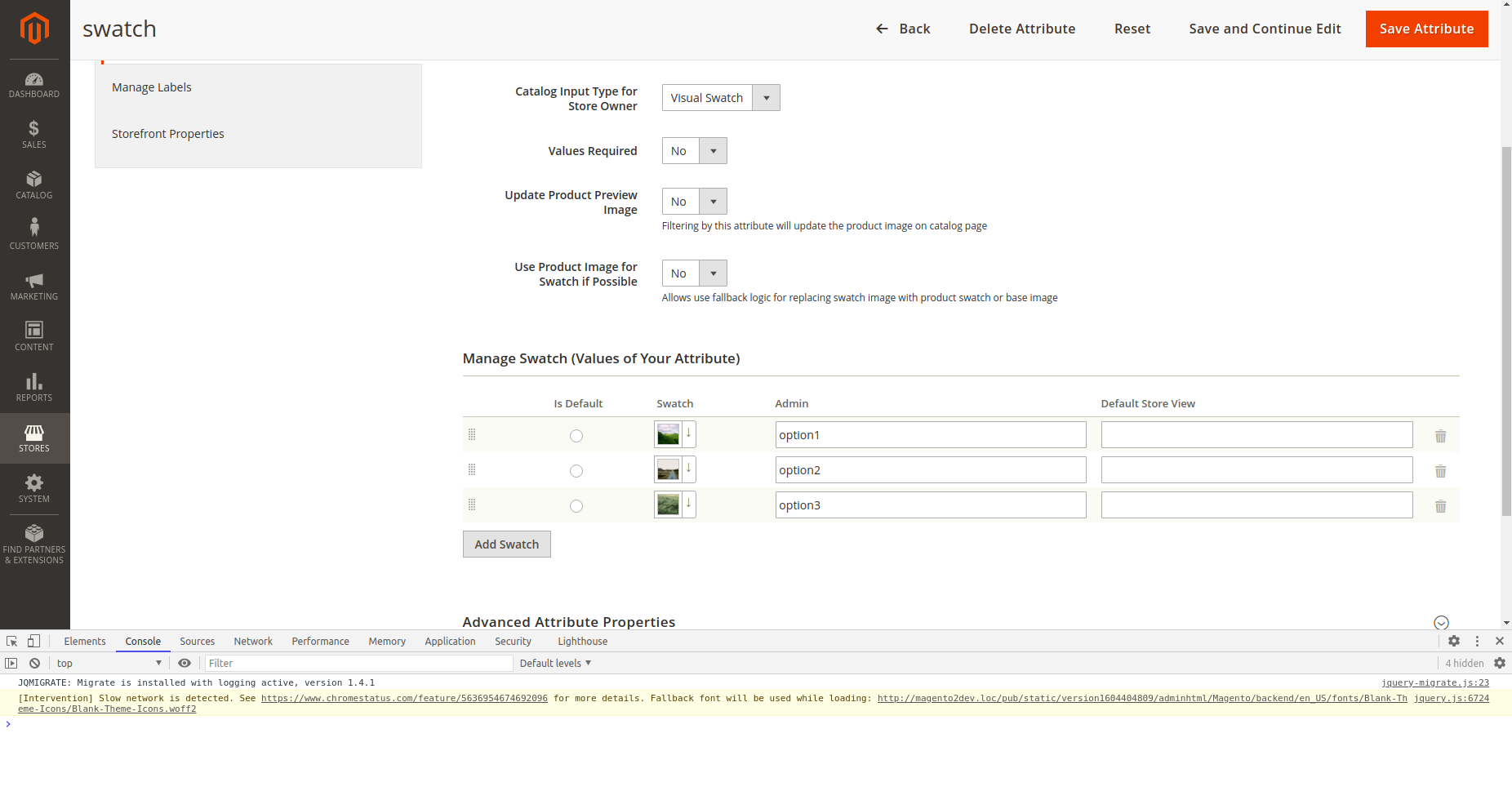Set option3 as the default value

576,506
